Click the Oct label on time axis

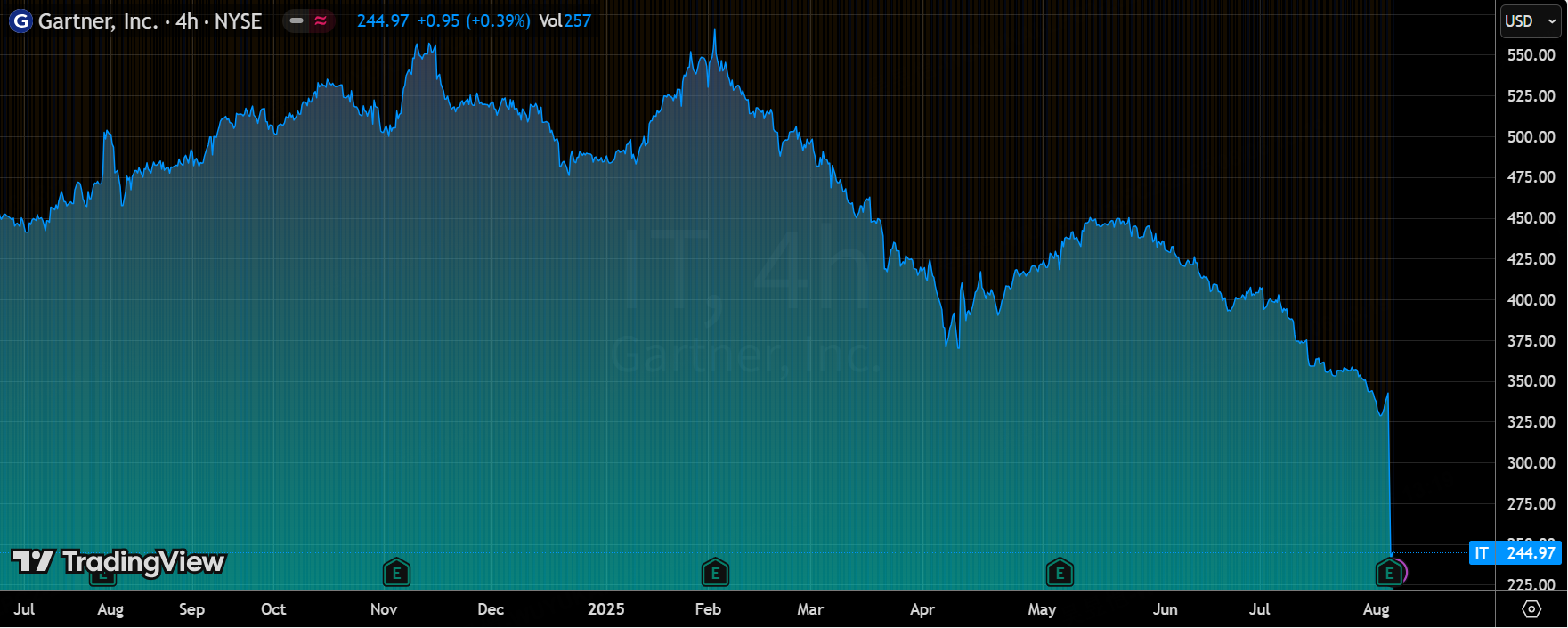tap(273, 609)
